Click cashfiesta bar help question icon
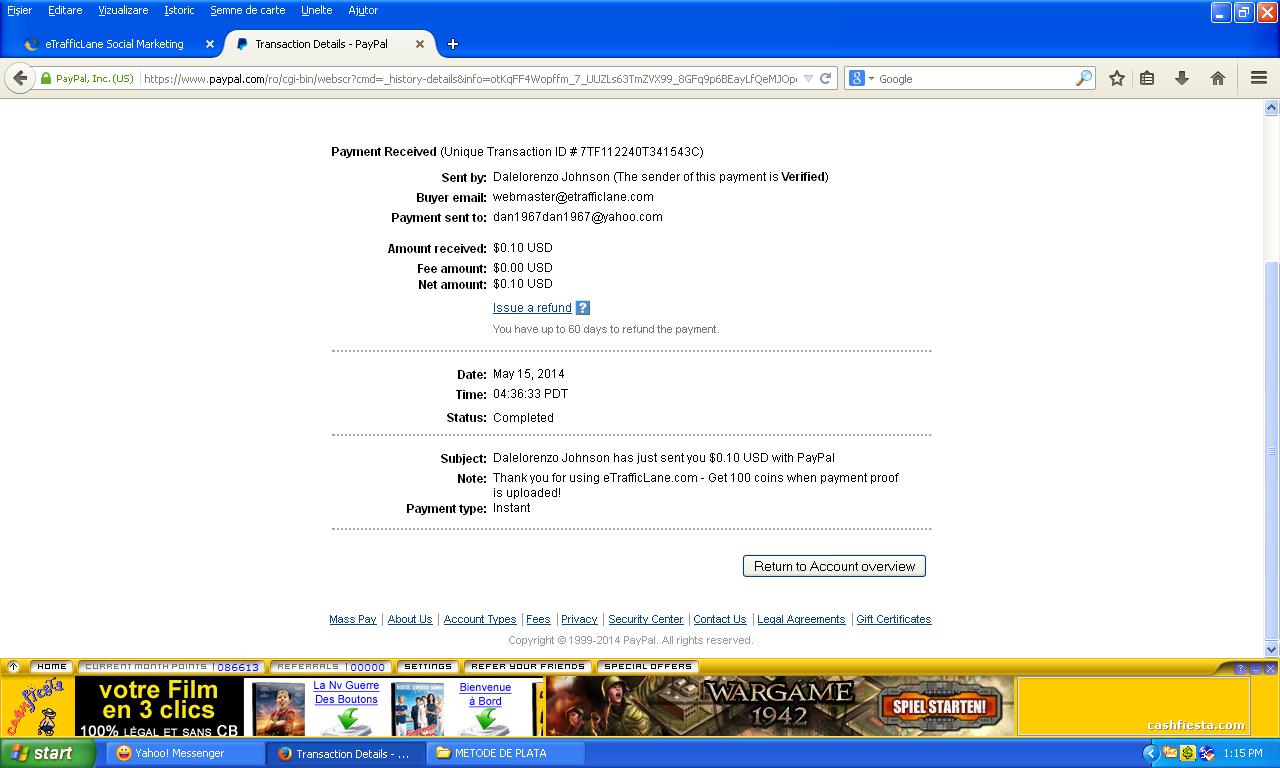This screenshot has height=768, width=1280. 1240,668
